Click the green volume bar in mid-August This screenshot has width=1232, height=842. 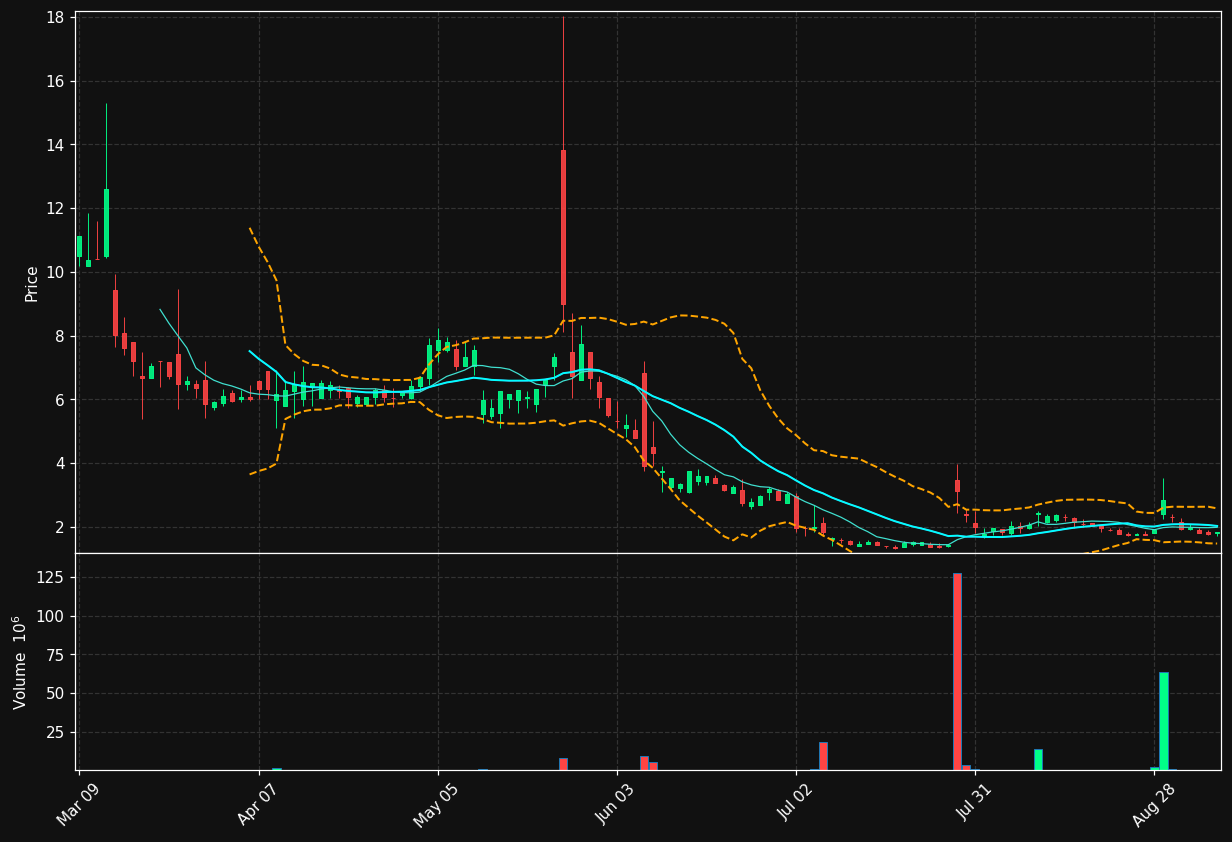tap(1038, 760)
